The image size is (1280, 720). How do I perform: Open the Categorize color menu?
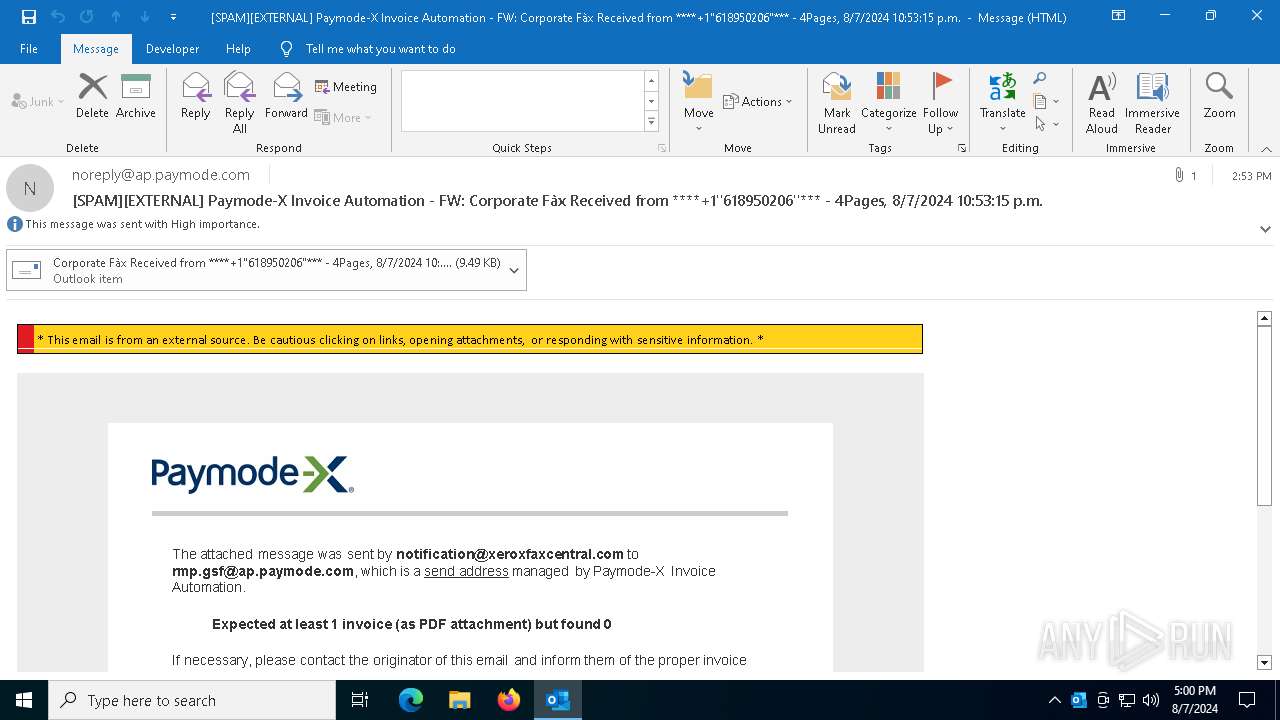pos(889,103)
